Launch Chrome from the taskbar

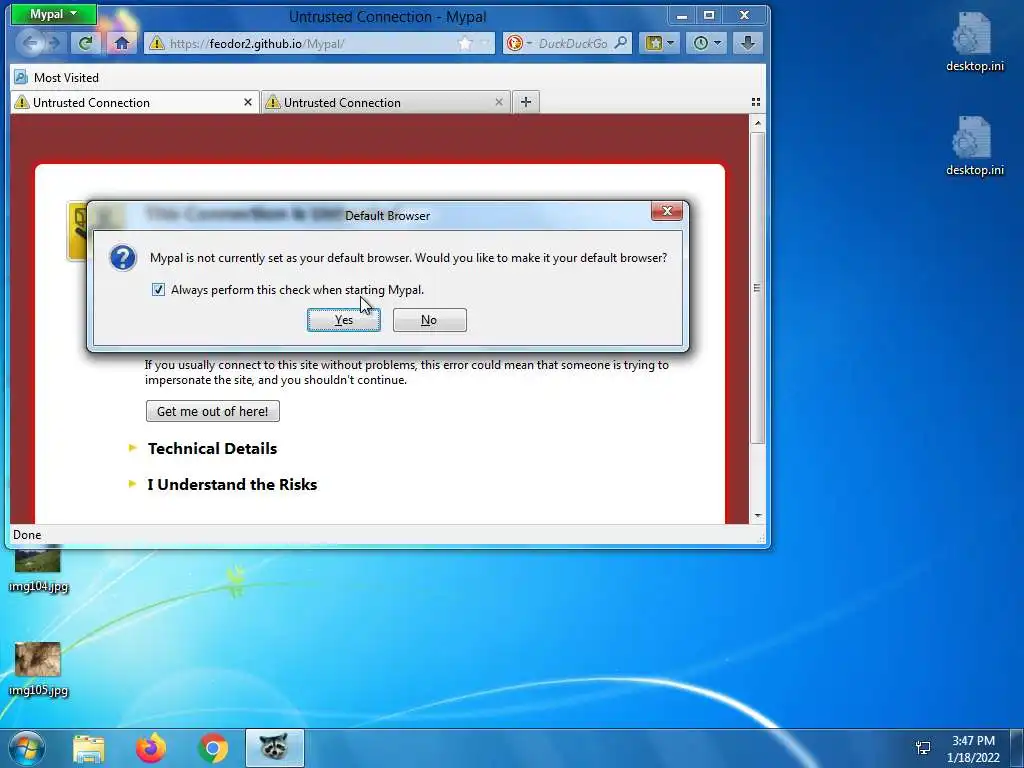pos(212,748)
